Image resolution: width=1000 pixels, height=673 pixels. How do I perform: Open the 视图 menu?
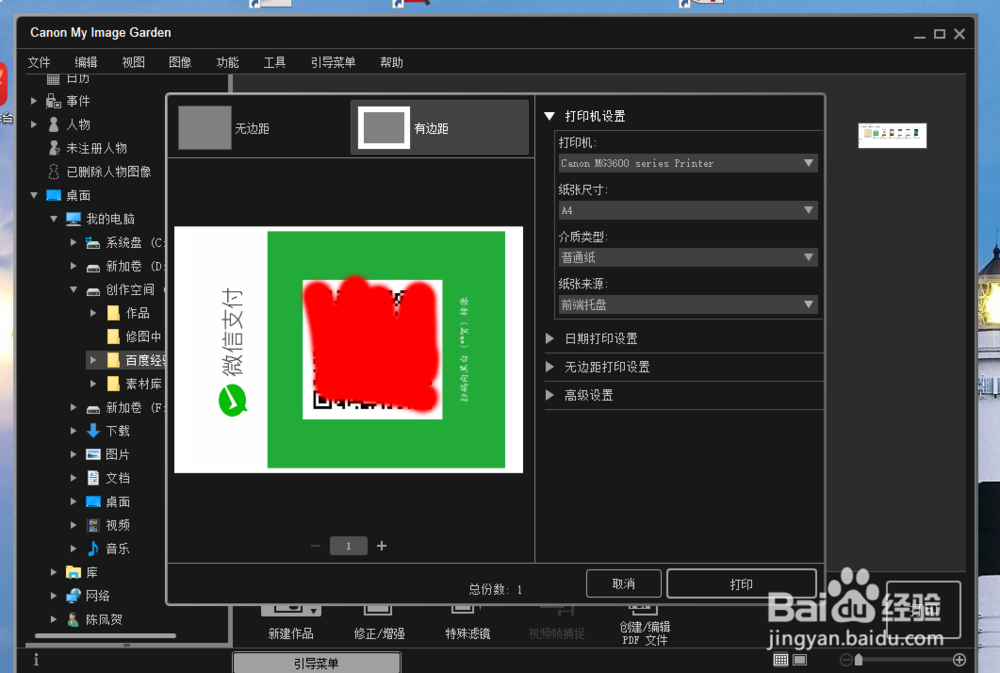coord(133,63)
